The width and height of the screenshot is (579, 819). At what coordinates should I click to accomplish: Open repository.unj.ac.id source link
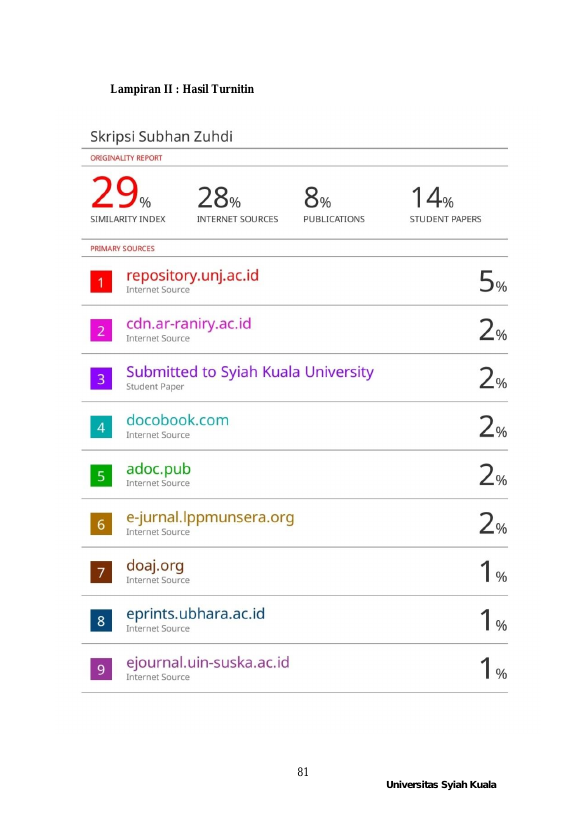coord(192,276)
